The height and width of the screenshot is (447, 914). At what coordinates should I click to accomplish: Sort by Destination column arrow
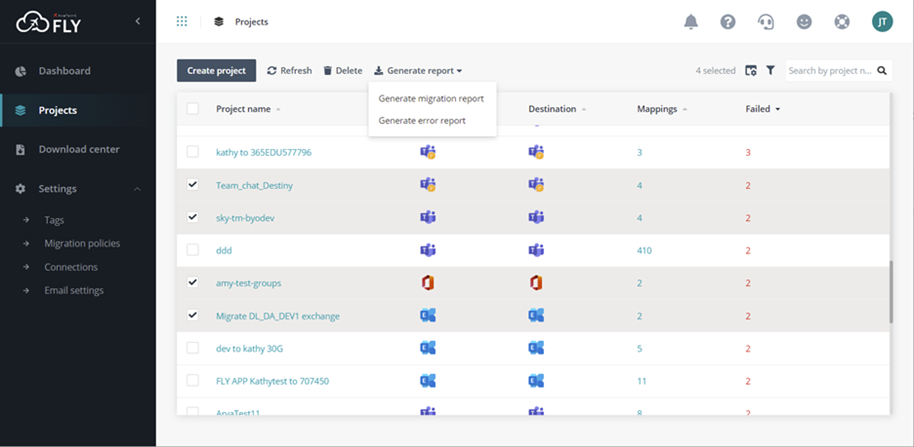coord(584,110)
